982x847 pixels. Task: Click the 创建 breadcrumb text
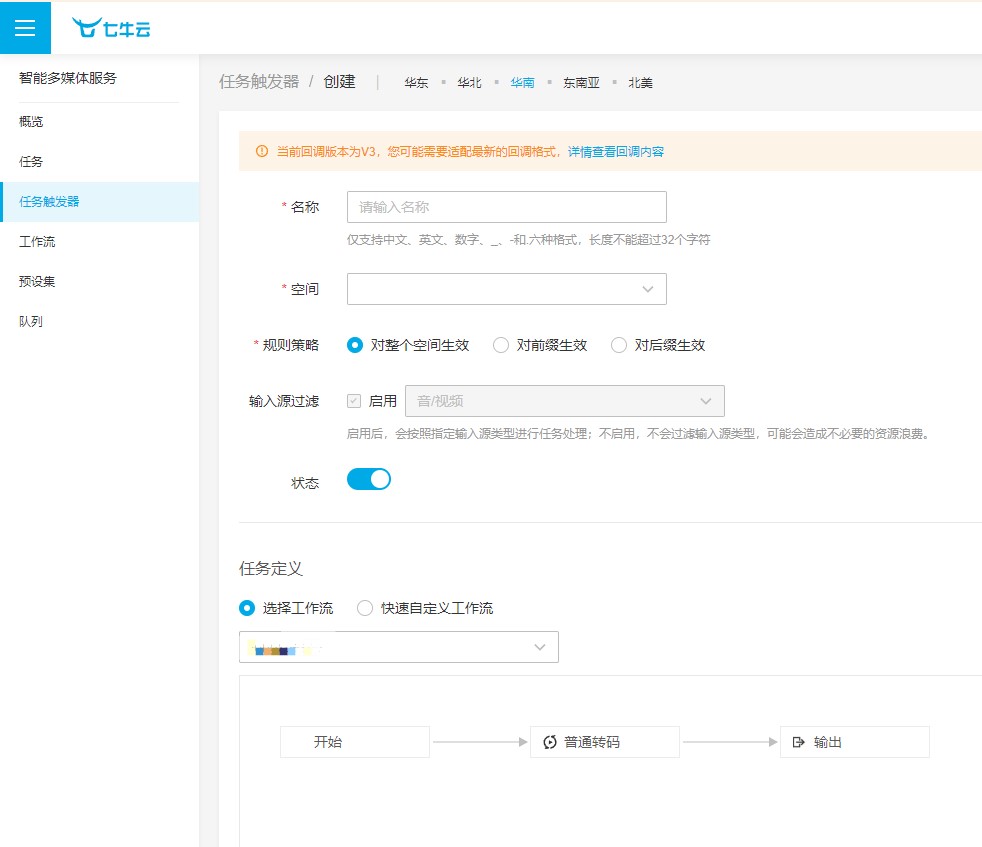[x=339, y=81]
